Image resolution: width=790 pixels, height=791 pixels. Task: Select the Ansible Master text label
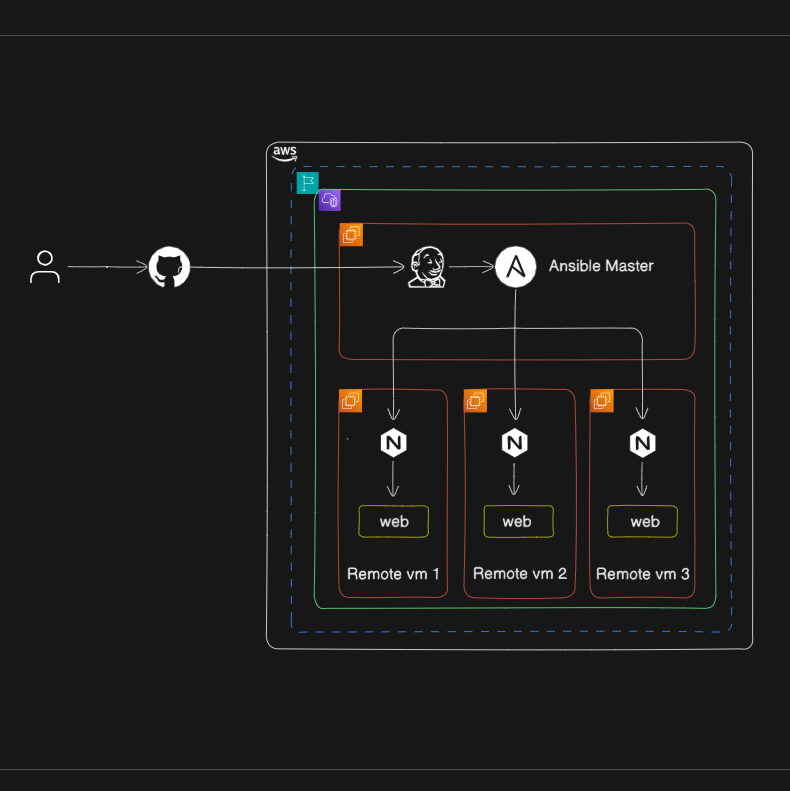point(601,266)
